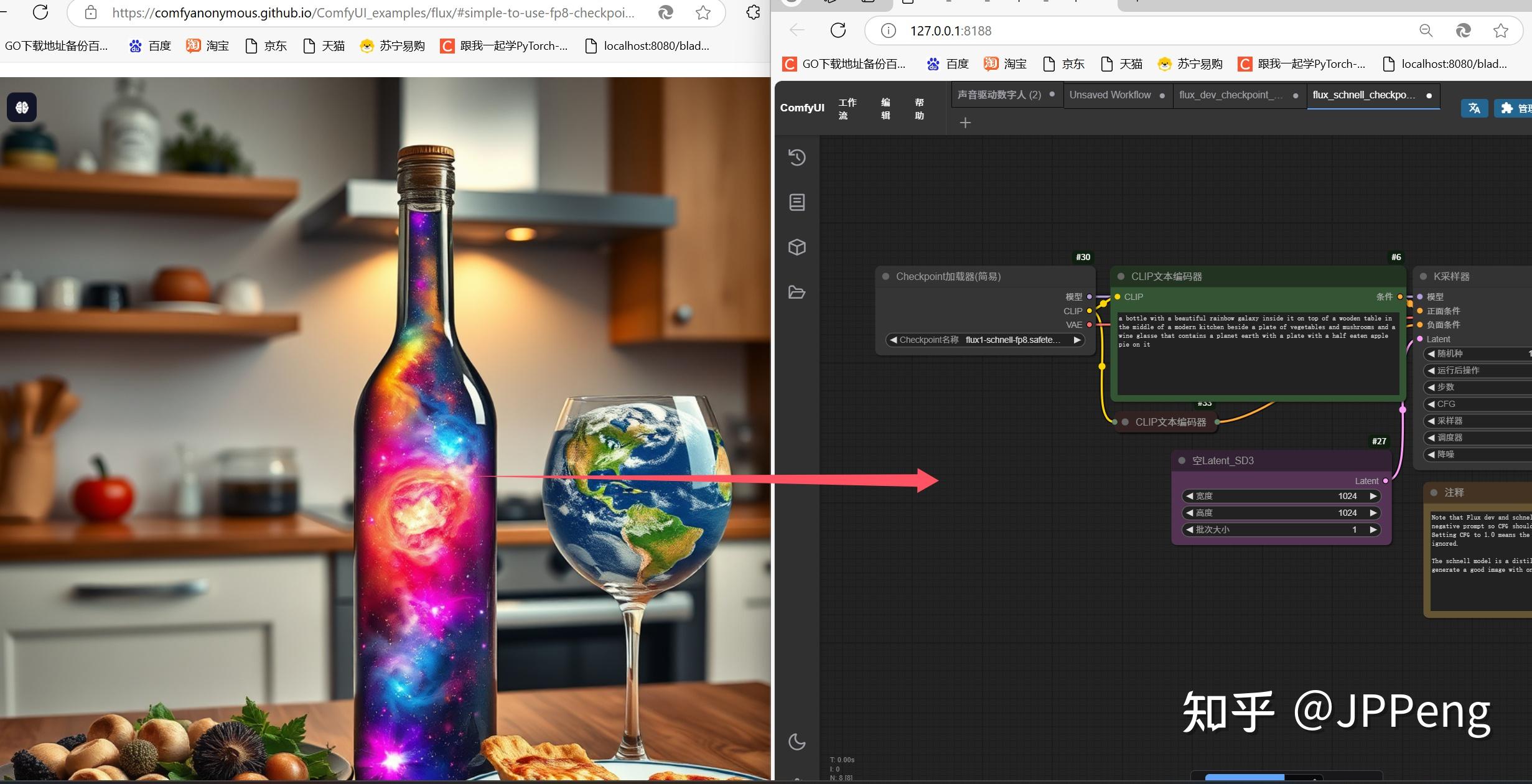Collapse the Checkpoint加载器(简易) node dot
Screen dimensions: 1532x784
tap(885, 276)
